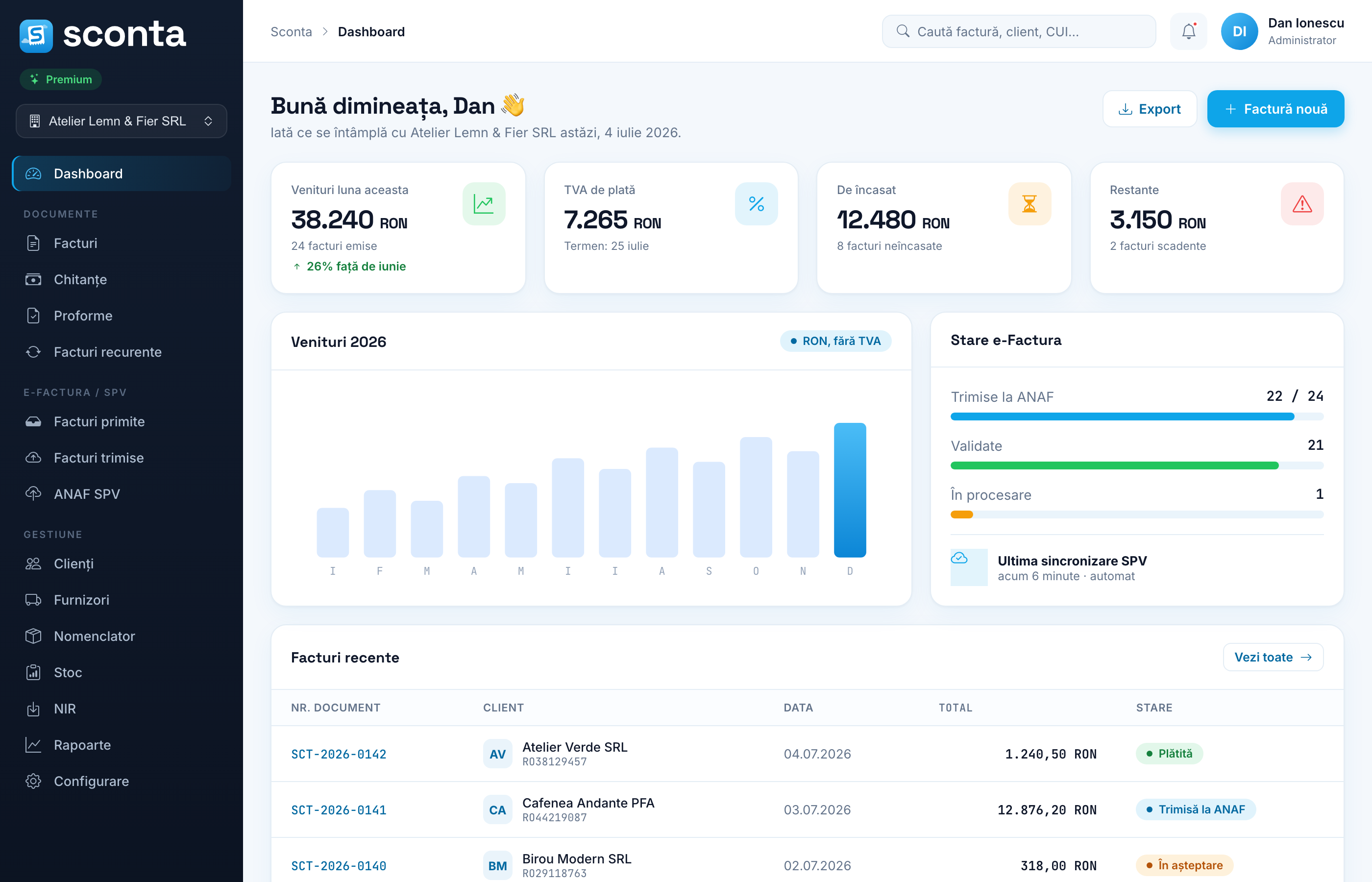Click the Sconta breadcrumb link
Screen dimensions: 1372x882
click(291, 31)
